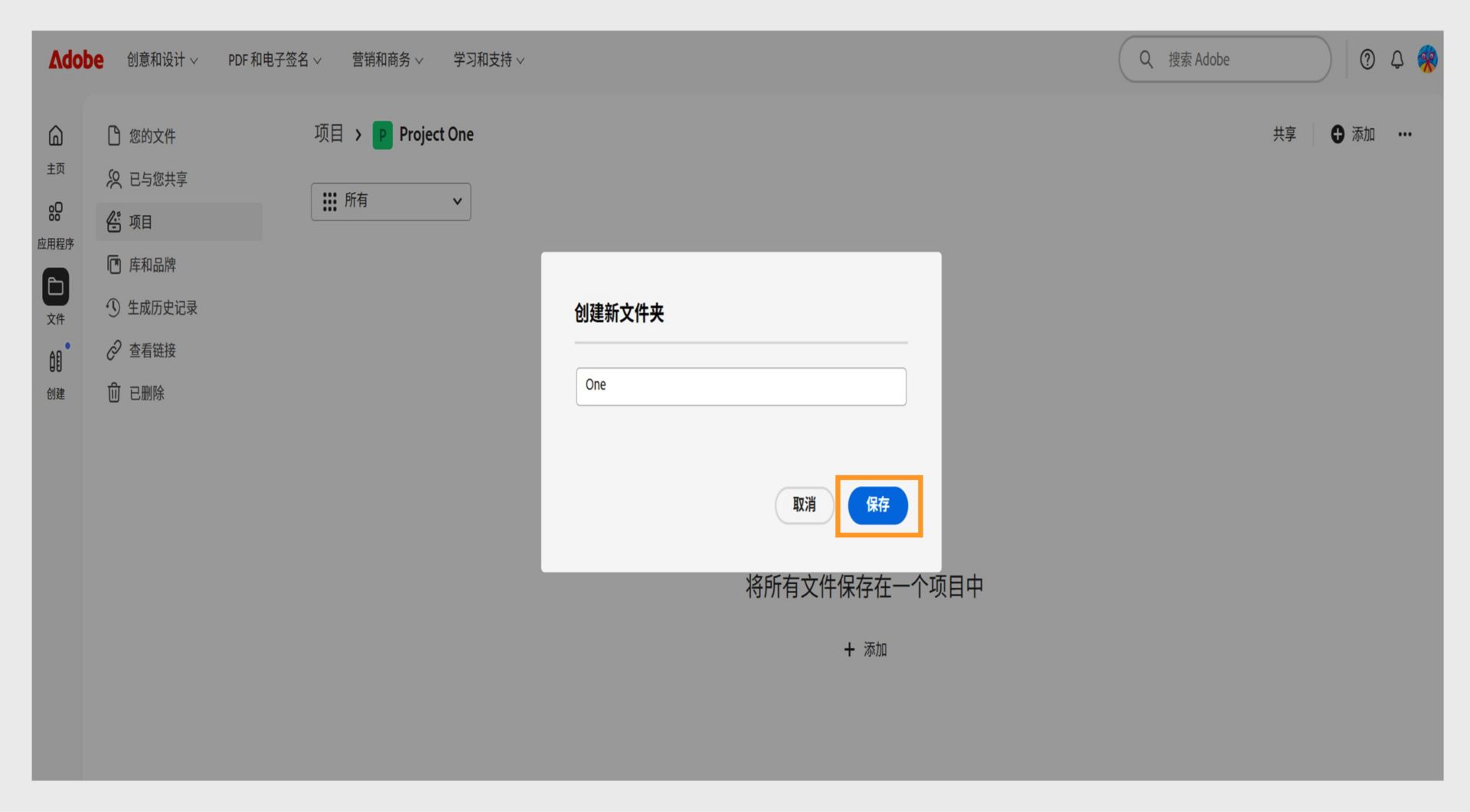Click the top-right 添加 button
This screenshot has height=812, width=1470.
(x=1352, y=134)
